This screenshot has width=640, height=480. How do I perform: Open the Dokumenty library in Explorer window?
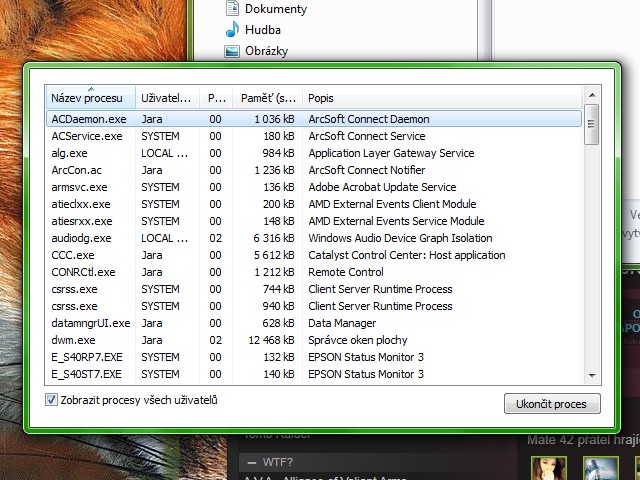pos(267,9)
